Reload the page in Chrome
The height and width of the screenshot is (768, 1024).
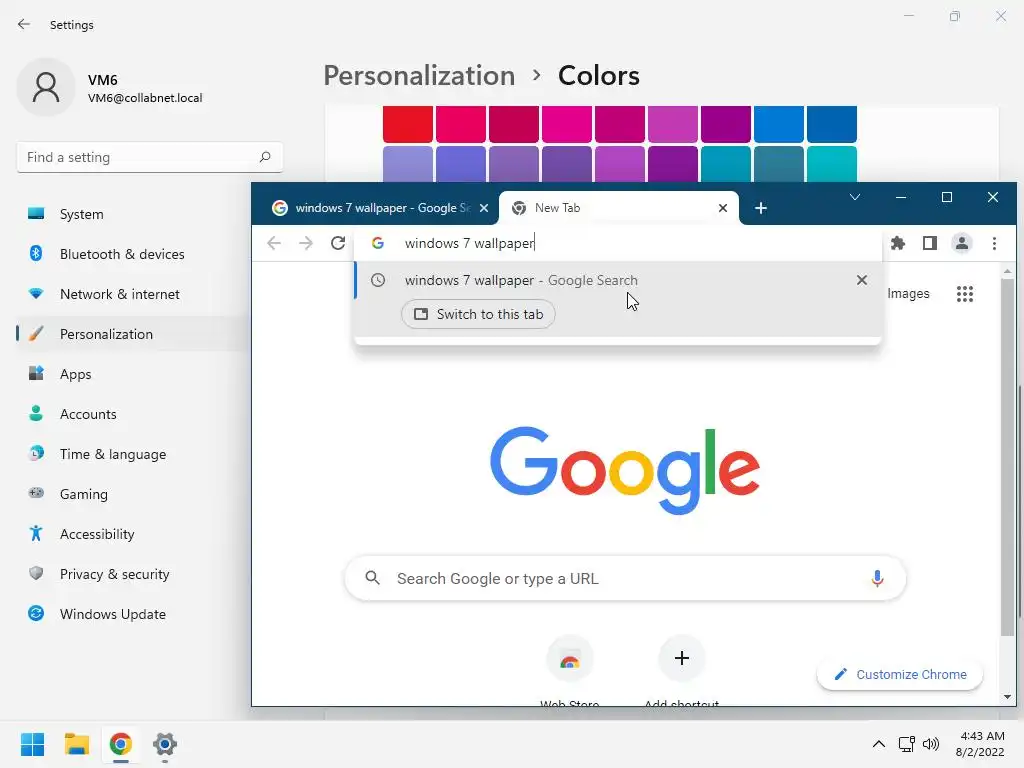click(338, 244)
